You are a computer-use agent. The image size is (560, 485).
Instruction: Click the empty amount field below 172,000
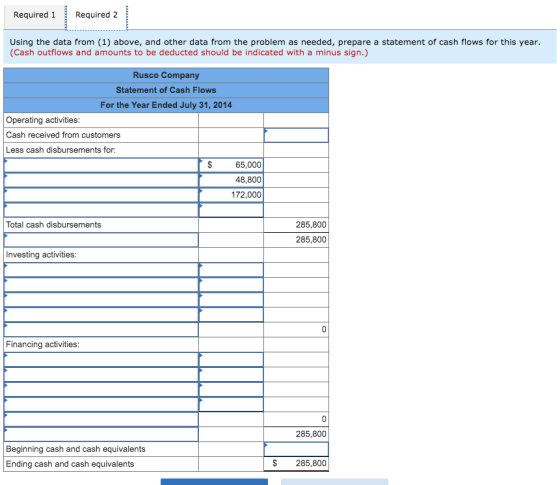(231, 210)
